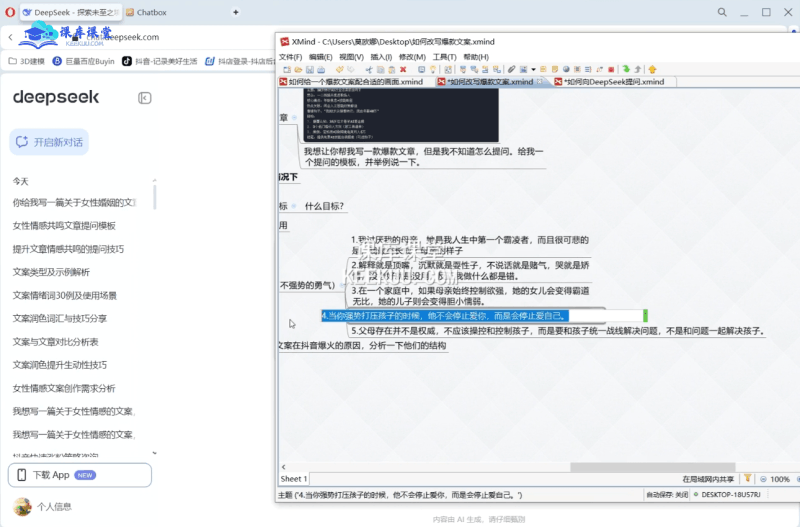This screenshot has width=800, height=527.
Task: Open the 3D建模 bookmark folder
Action: pos(27,61)
